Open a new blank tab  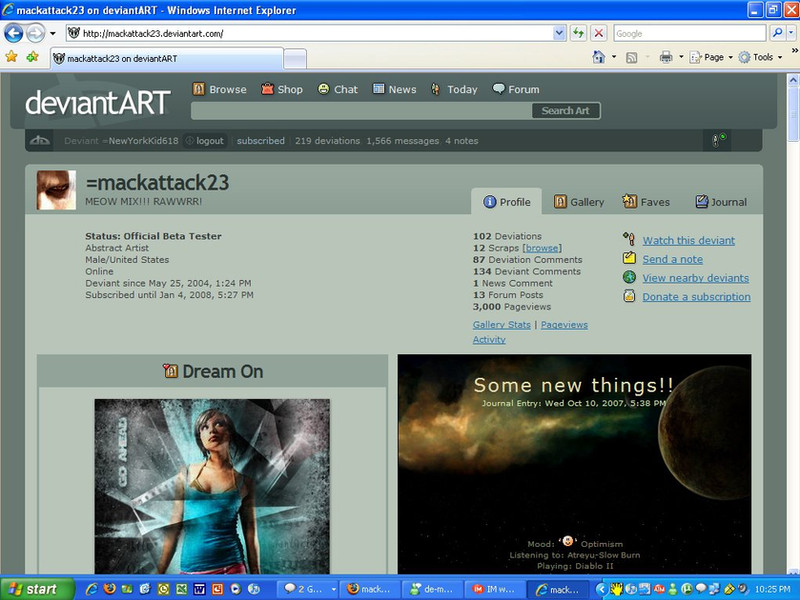pyautogui.click(x=295, y=59)
